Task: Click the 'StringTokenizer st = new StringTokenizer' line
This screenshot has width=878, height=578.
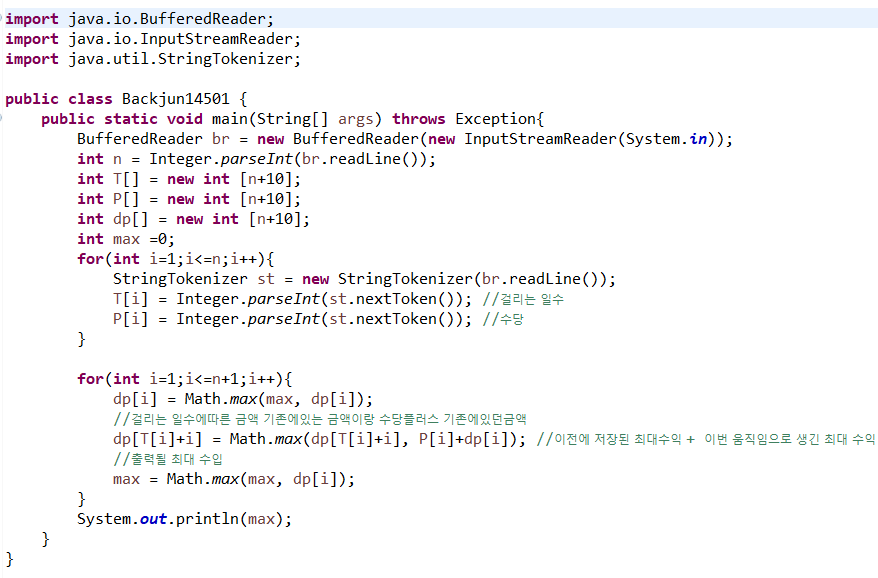Action: 364,279
